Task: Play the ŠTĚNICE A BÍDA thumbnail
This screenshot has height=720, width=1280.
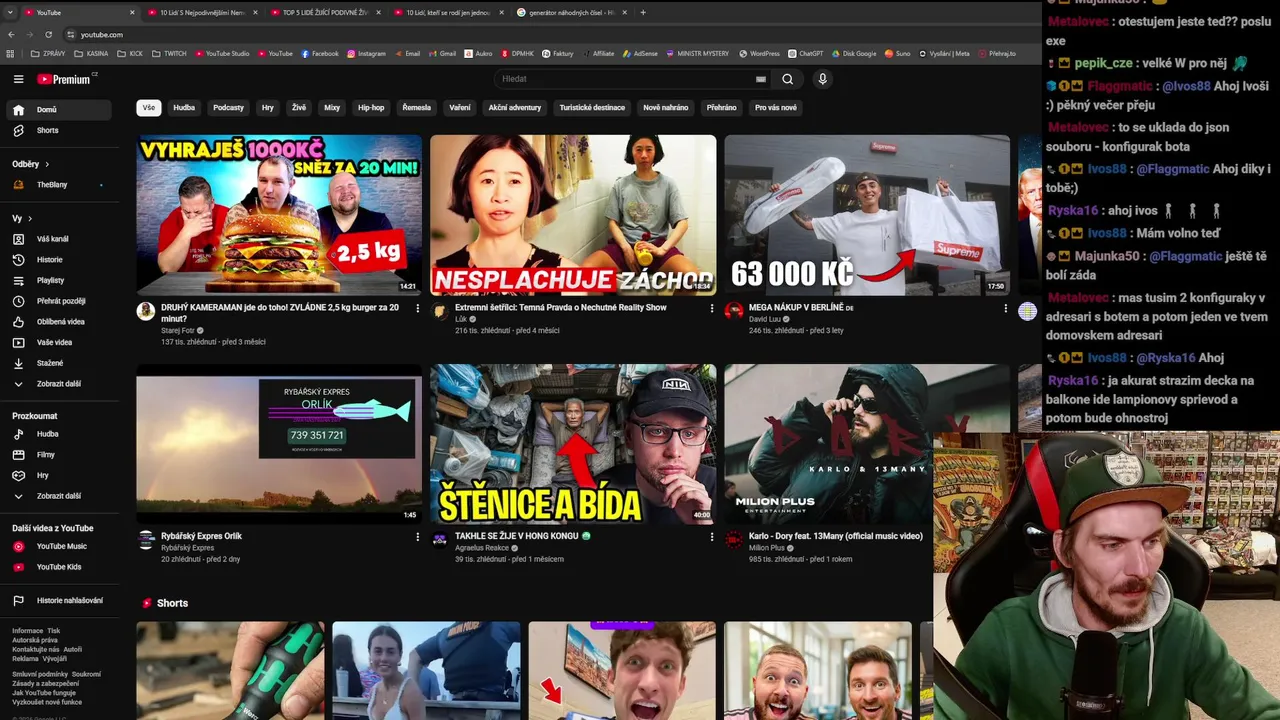Action: [x=573, y=444]
